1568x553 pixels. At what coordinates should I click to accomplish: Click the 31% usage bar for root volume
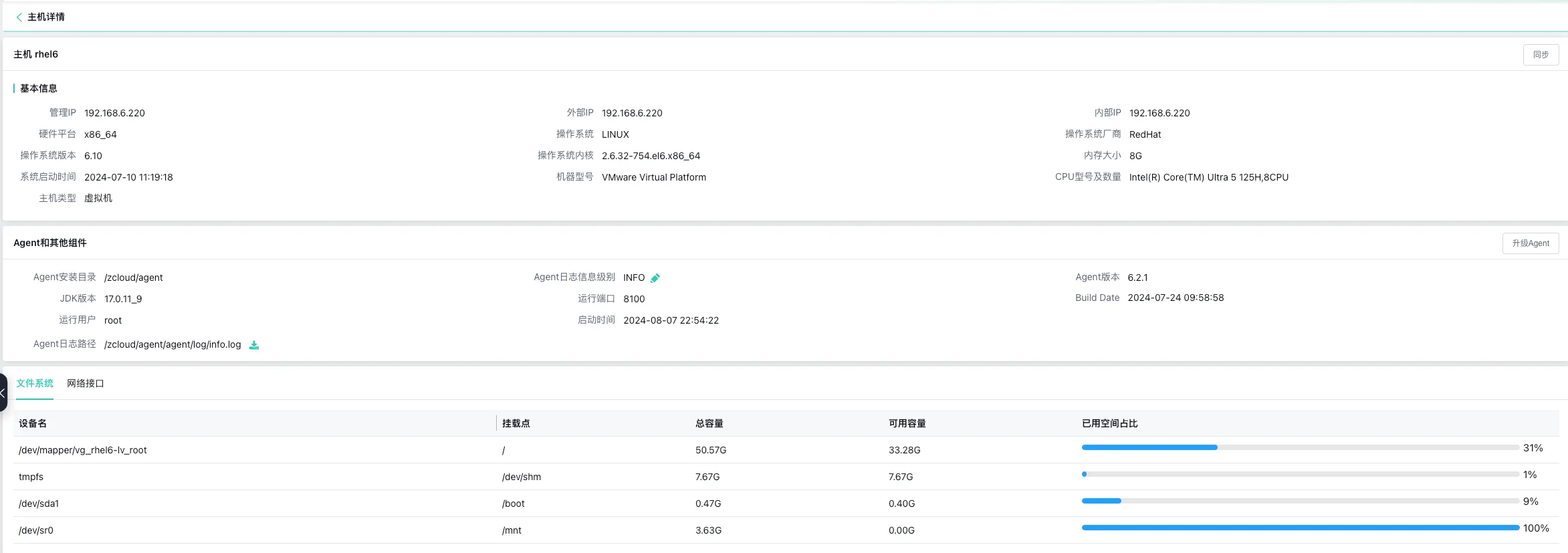[x=1299, y=447]
